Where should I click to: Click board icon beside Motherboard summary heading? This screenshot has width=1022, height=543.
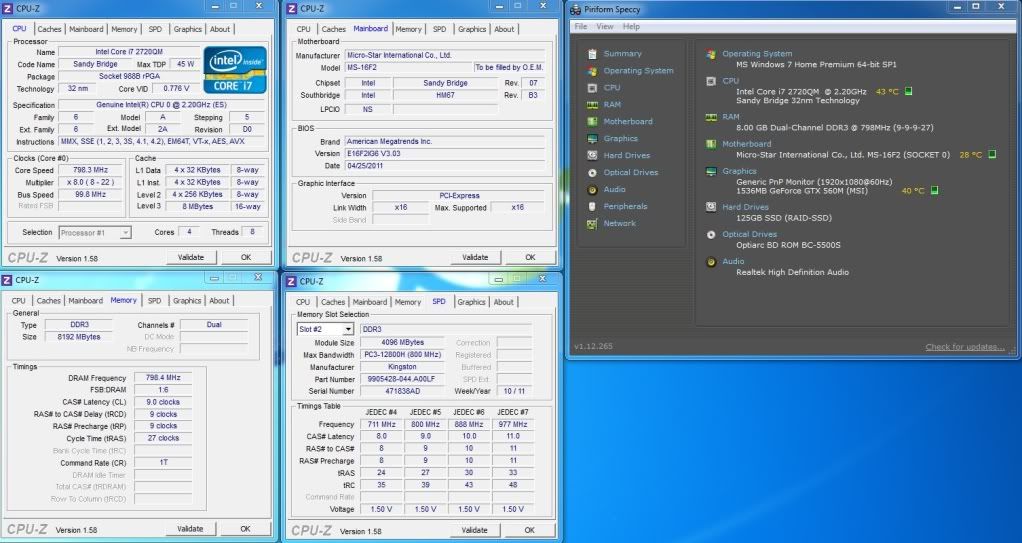point(710,144)
